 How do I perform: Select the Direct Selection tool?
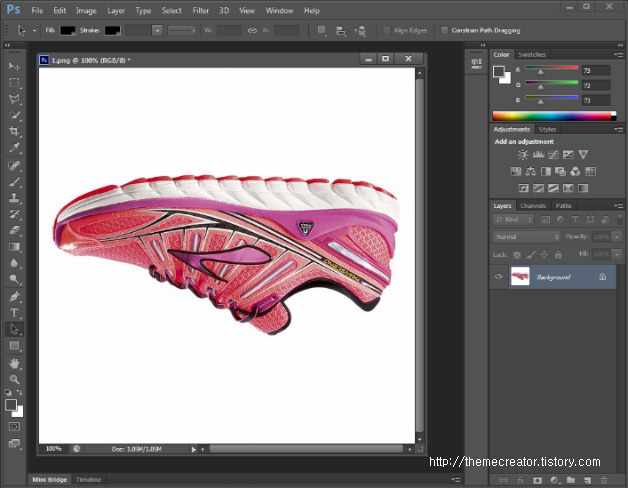click(14, 329)
